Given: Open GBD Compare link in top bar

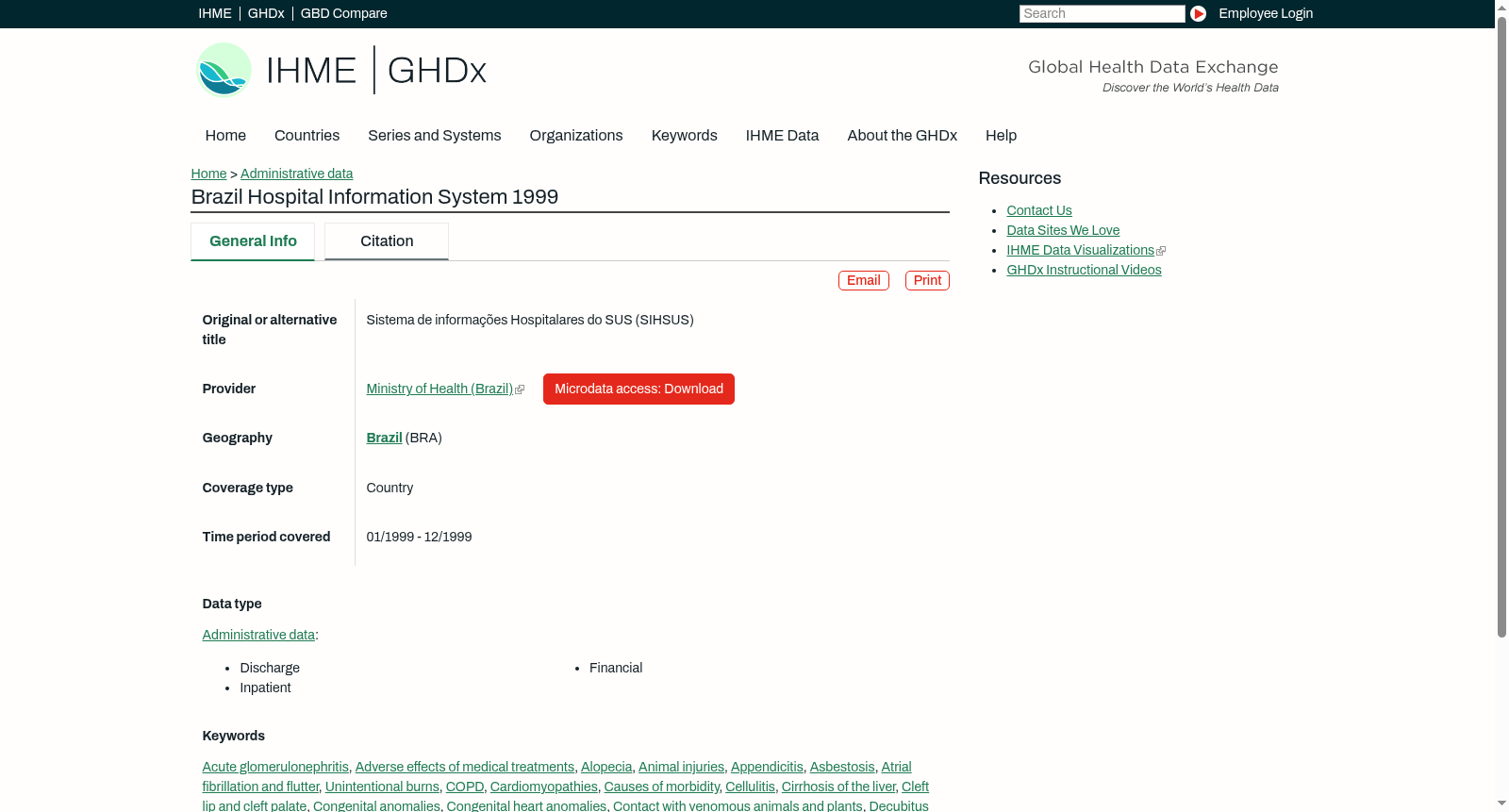Looking at the screenshot, I should [343, 13].
